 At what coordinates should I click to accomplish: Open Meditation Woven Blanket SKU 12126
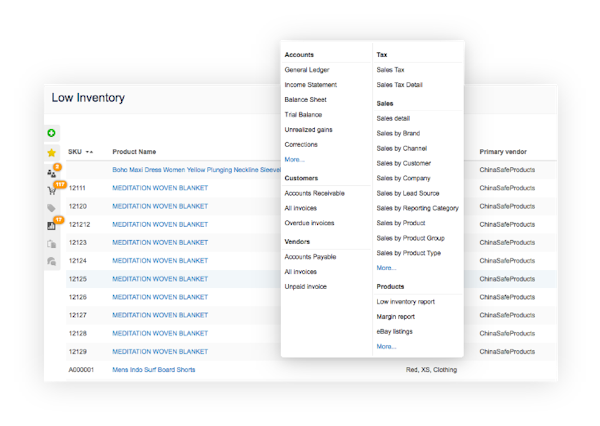(x=160, y=297)
